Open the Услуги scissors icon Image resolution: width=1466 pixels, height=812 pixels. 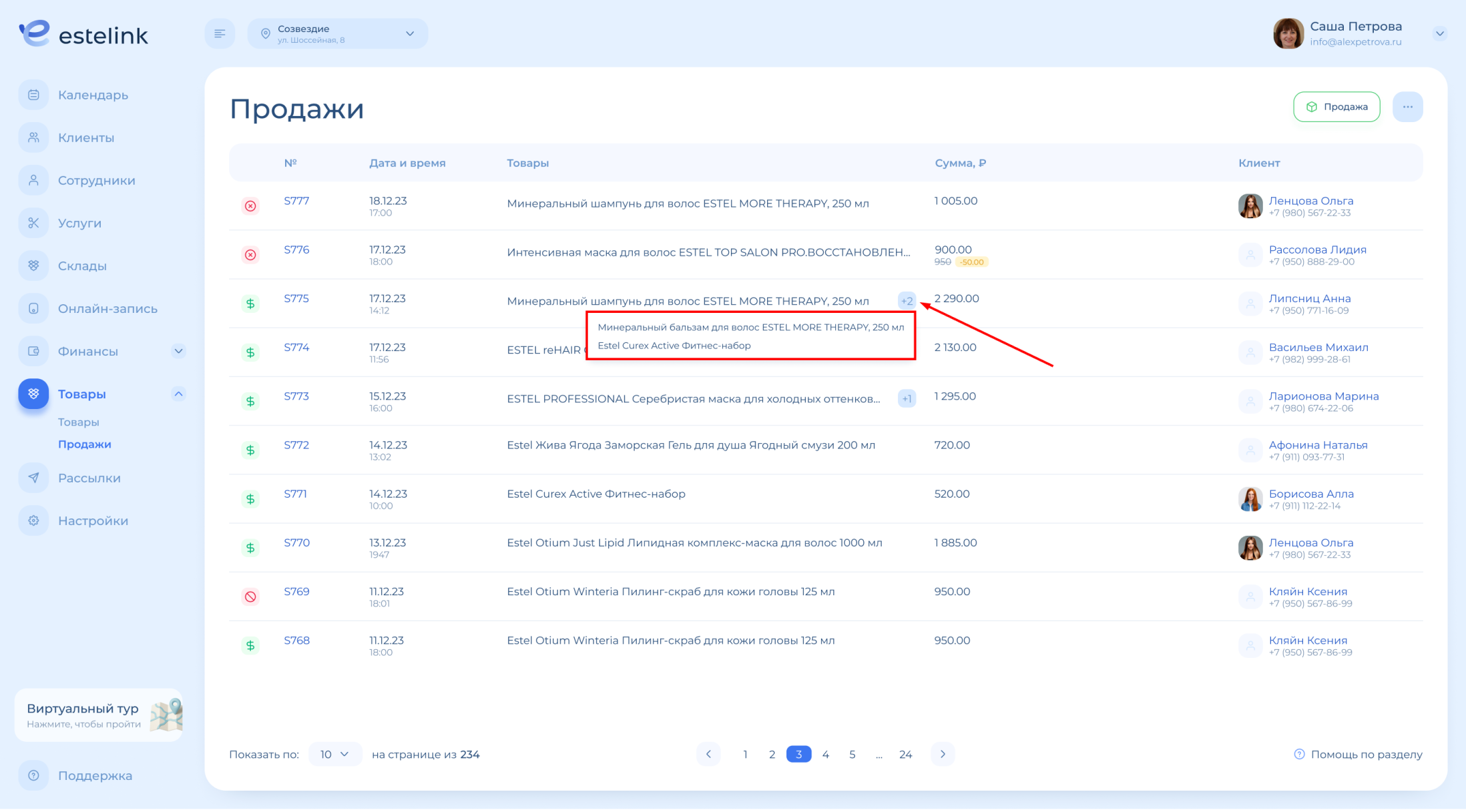tap(33, 223)
